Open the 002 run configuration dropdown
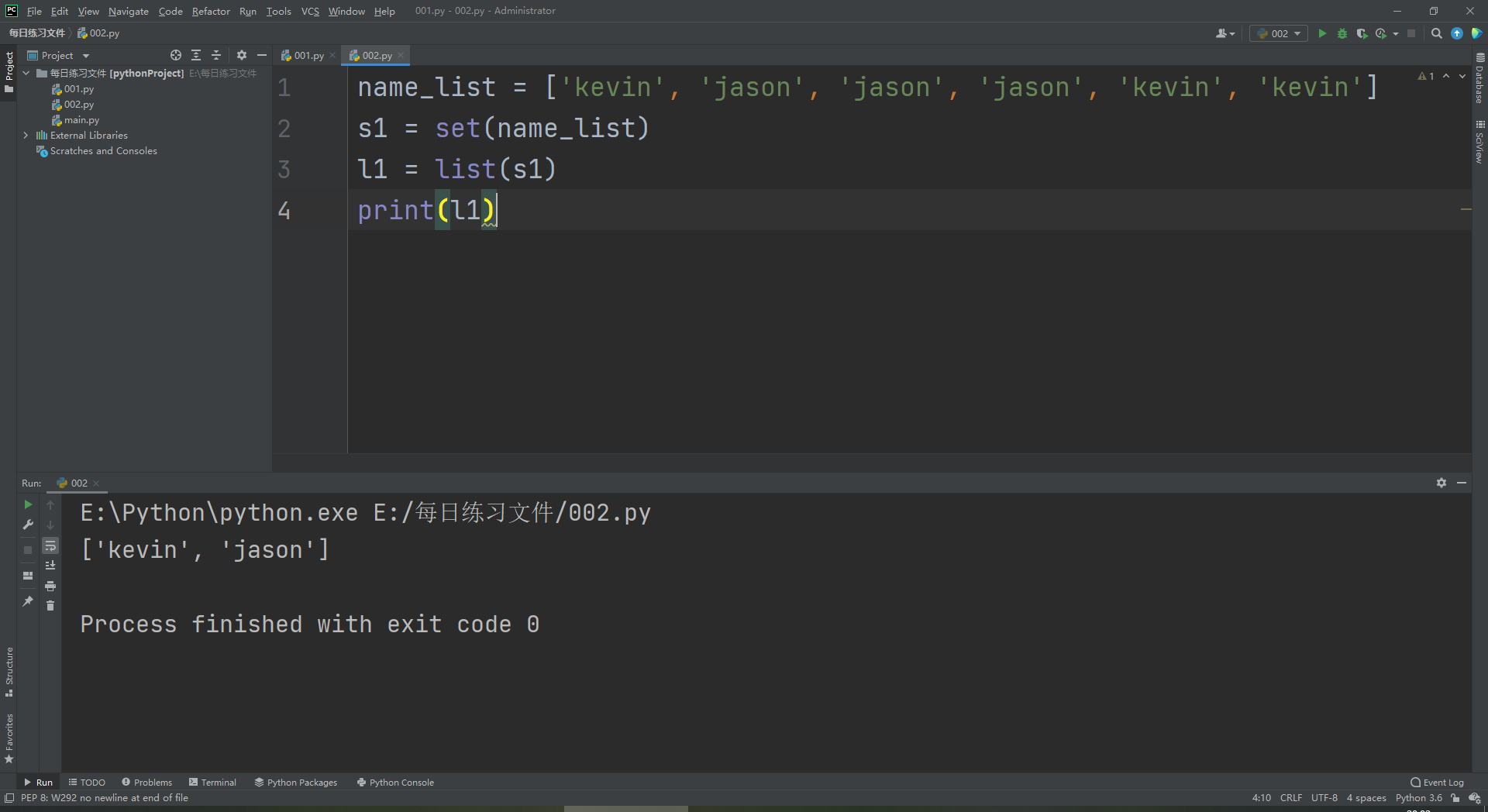The image size is (1488, 812). coord(1279,33)
